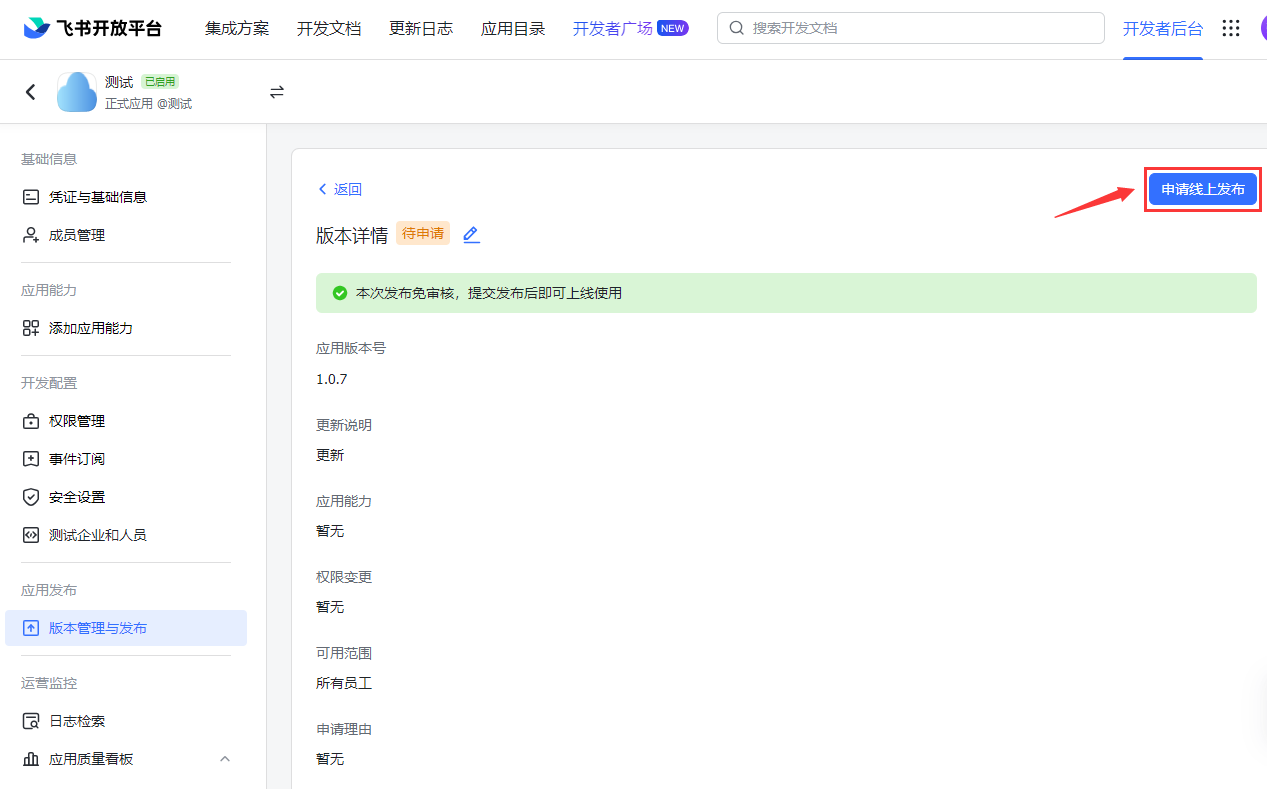The image size is (1267, 789).
Task: Open 权限管理 settings
Action: coord(76,421)
